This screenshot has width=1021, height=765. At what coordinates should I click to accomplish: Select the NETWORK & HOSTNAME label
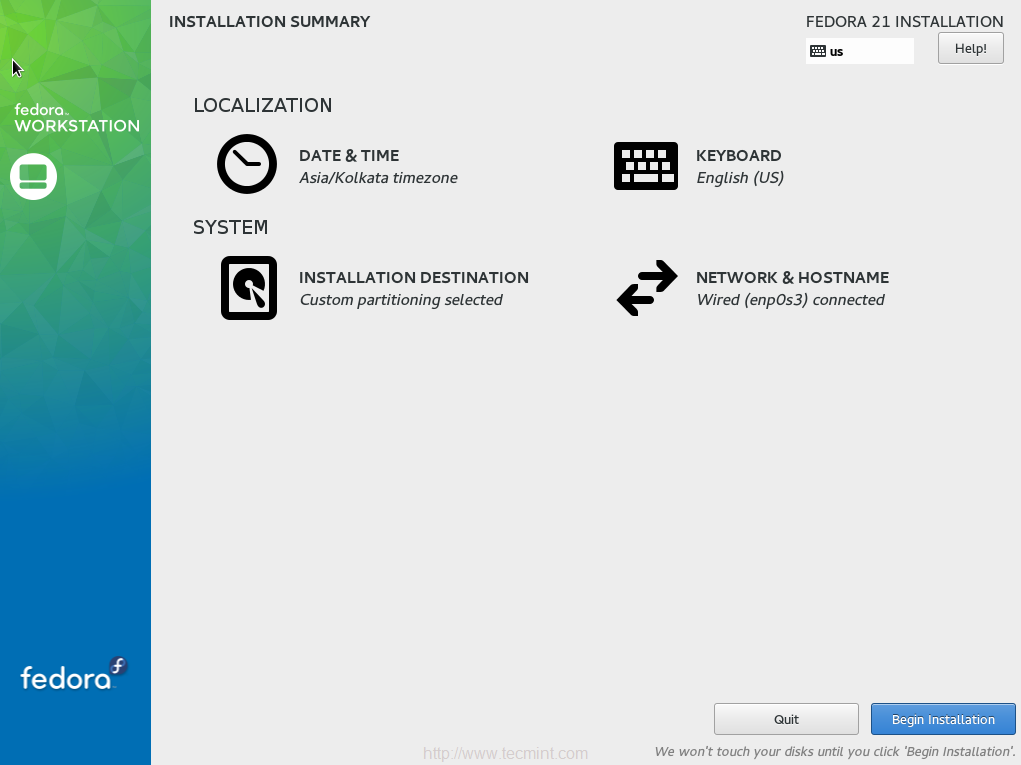[x=792, y=277]
